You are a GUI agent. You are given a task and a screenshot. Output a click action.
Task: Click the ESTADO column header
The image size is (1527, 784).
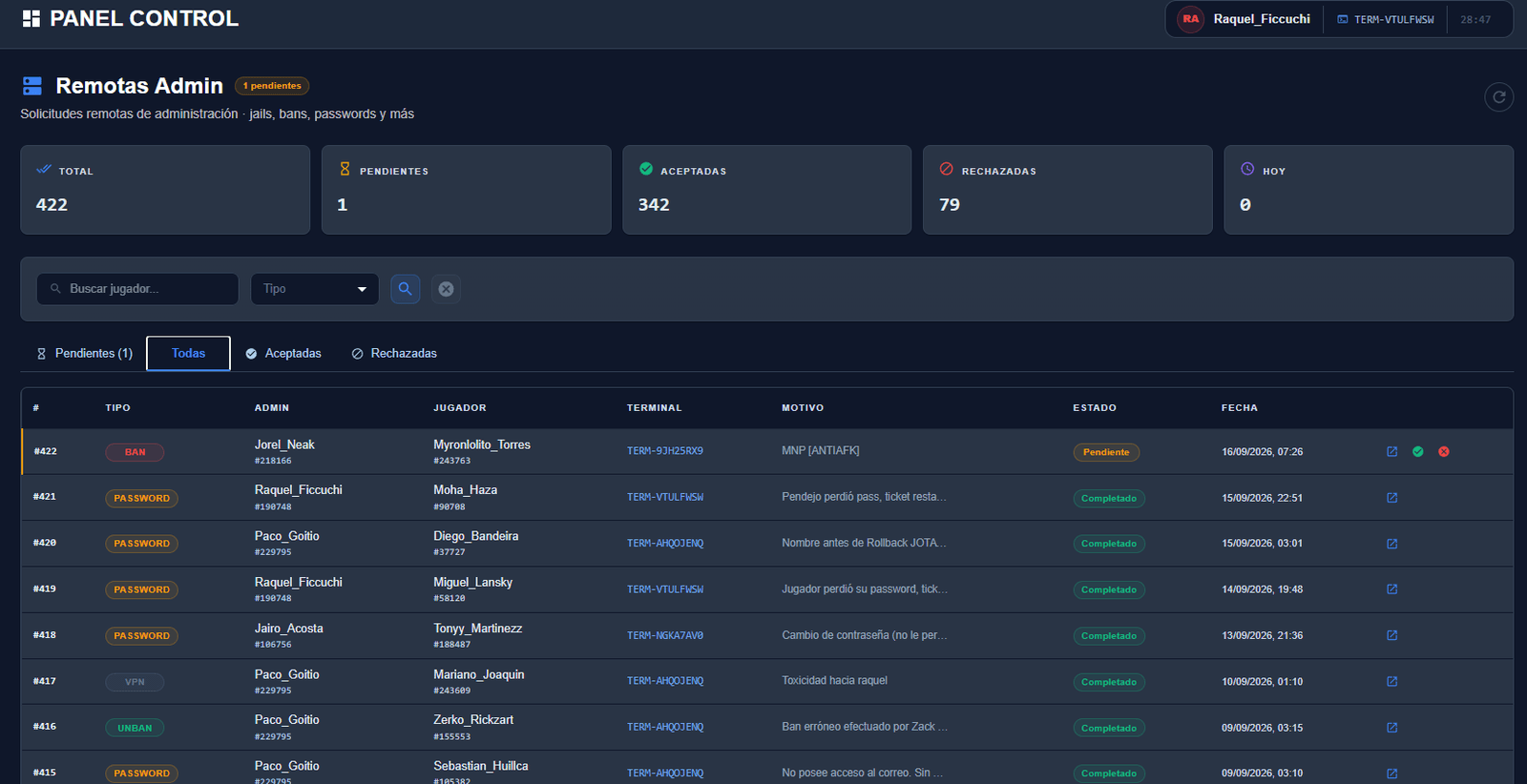tap(1095, 408)
